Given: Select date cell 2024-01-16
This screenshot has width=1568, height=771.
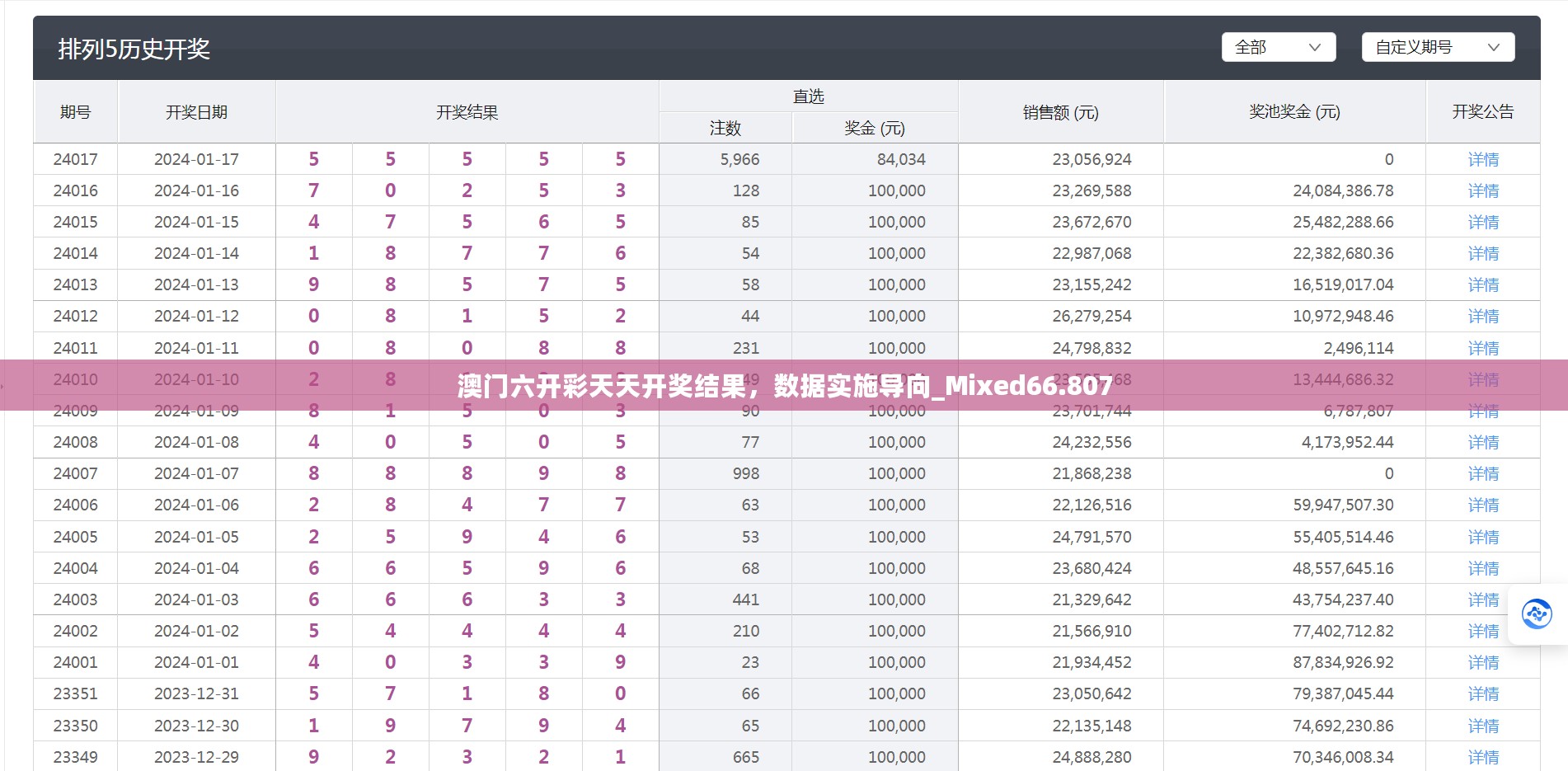Looking at the screenshot, I should [x=196, y=190].
